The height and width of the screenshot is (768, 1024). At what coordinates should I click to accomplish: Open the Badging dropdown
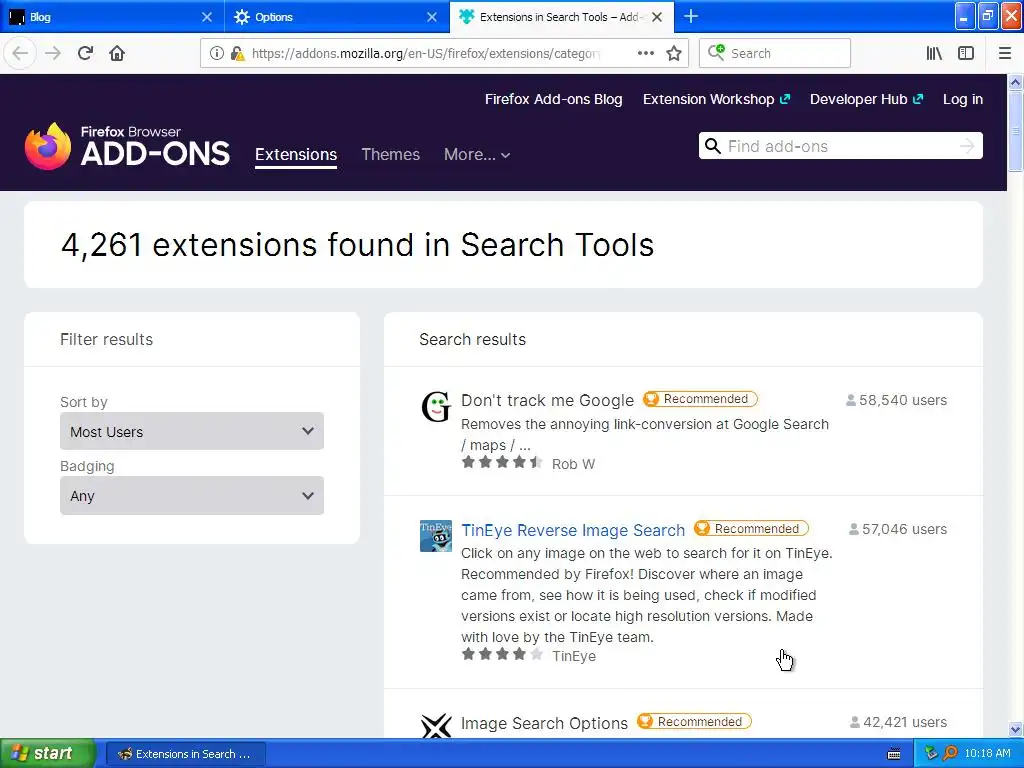point(192,495)
